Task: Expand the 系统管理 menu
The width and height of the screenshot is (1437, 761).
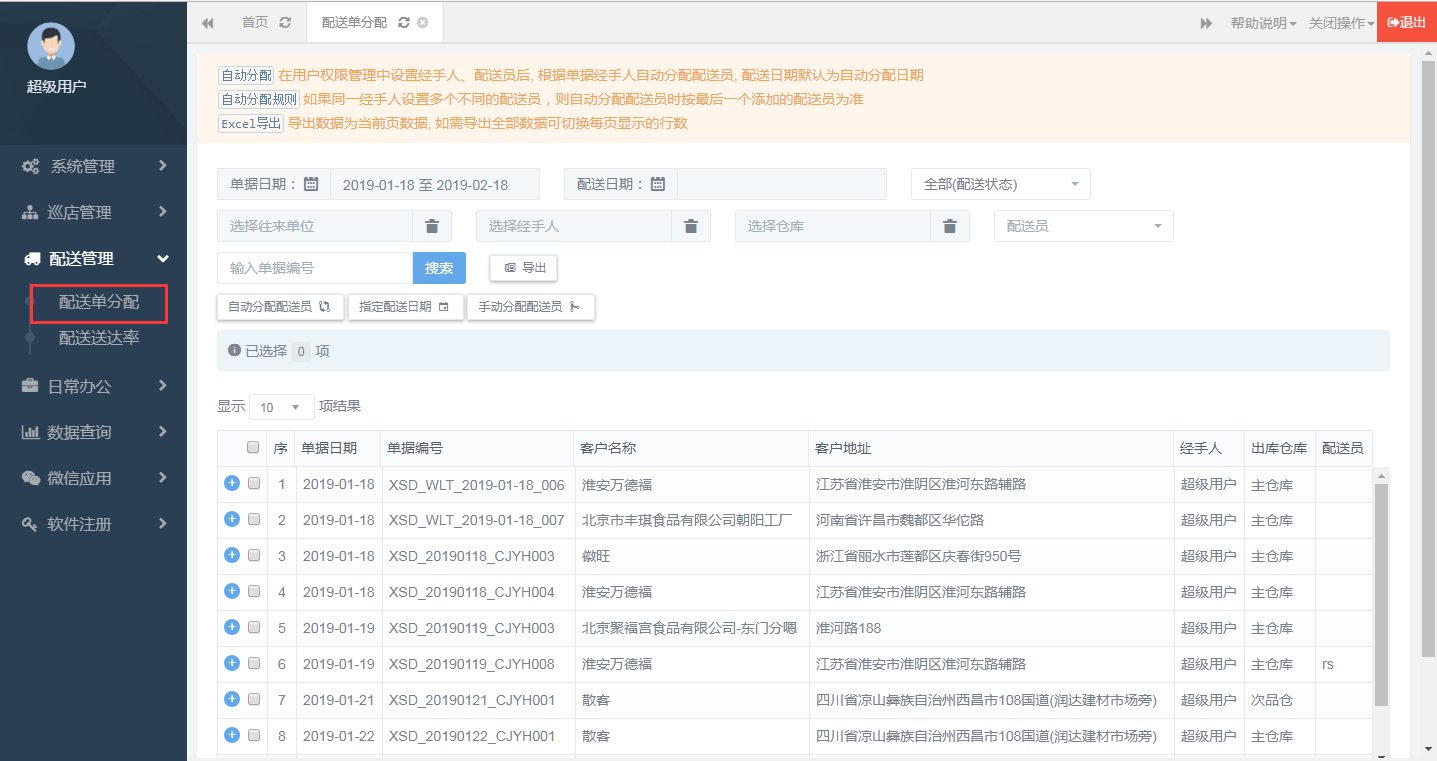Action: (93, 167)
